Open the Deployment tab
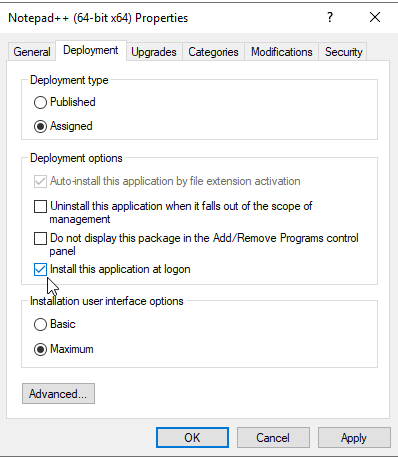 [x=91, y=50]
